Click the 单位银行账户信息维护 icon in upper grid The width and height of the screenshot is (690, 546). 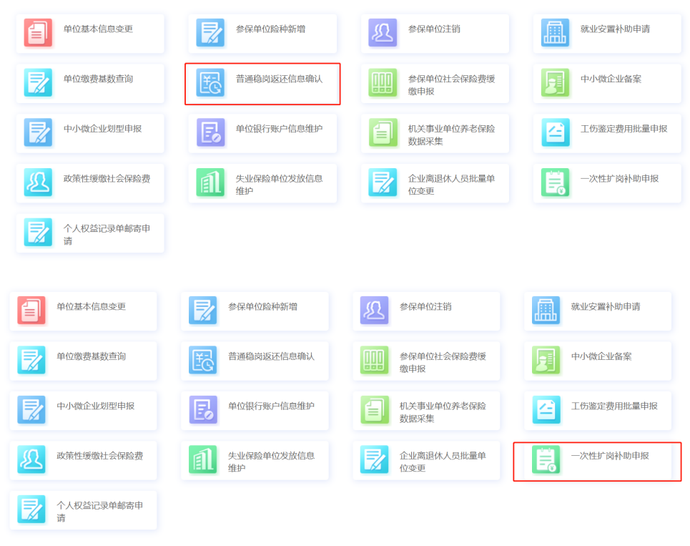[210, 132]
